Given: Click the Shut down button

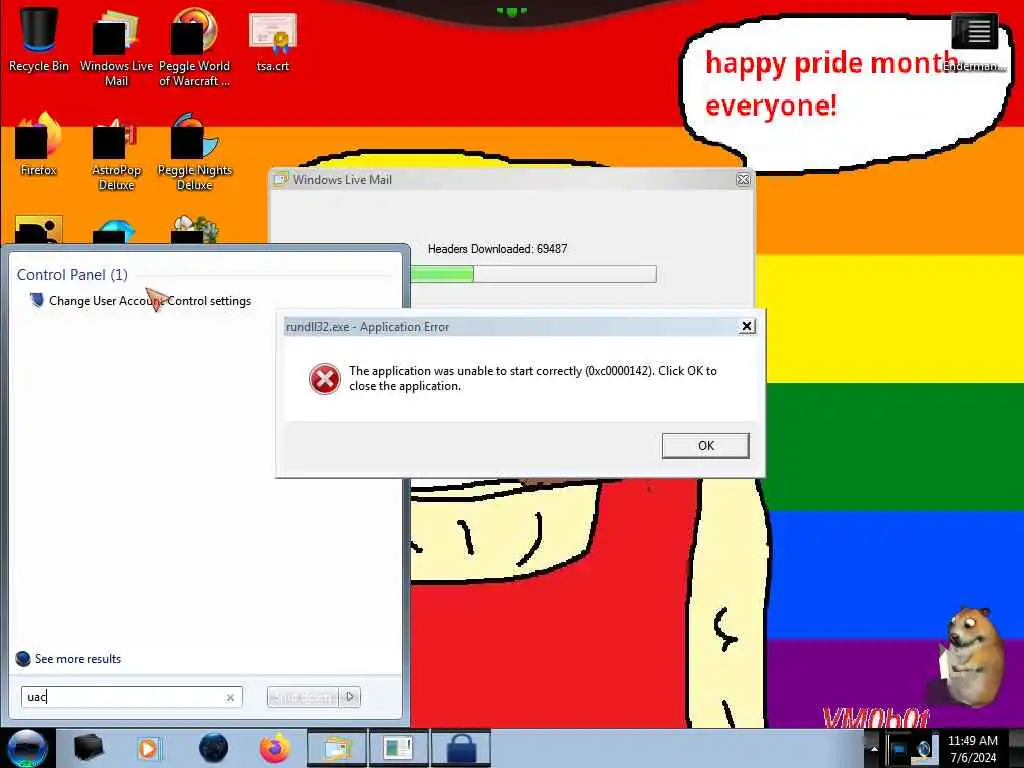Looking at the screenshot, I should coord(304,697).
